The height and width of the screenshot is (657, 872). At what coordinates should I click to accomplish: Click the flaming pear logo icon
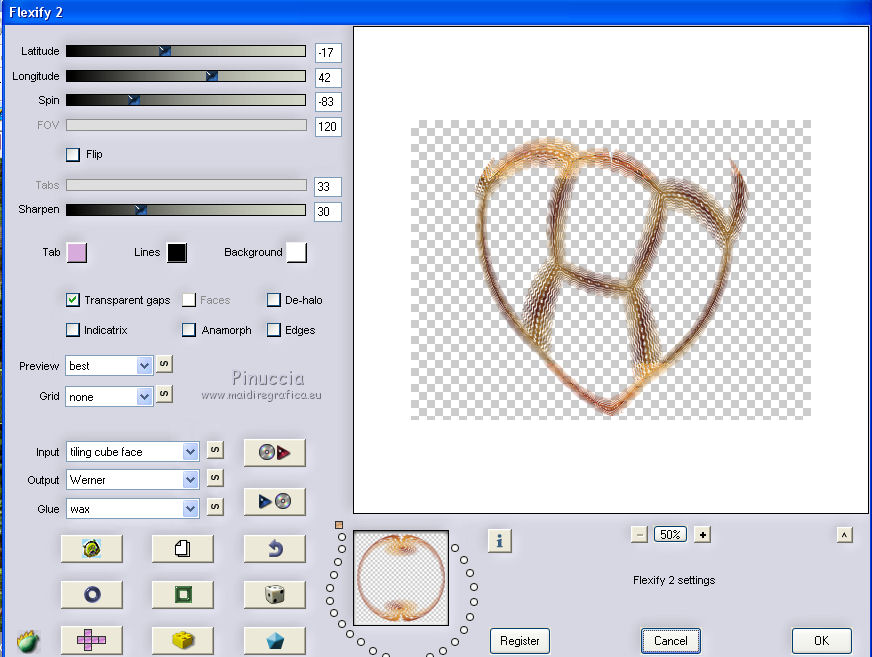tap(28, 641)
